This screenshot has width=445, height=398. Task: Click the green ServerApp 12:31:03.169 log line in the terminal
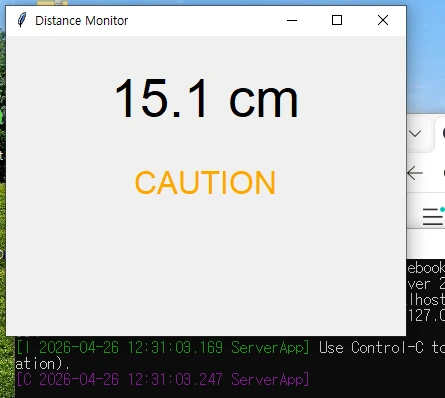tap(163, 348)
